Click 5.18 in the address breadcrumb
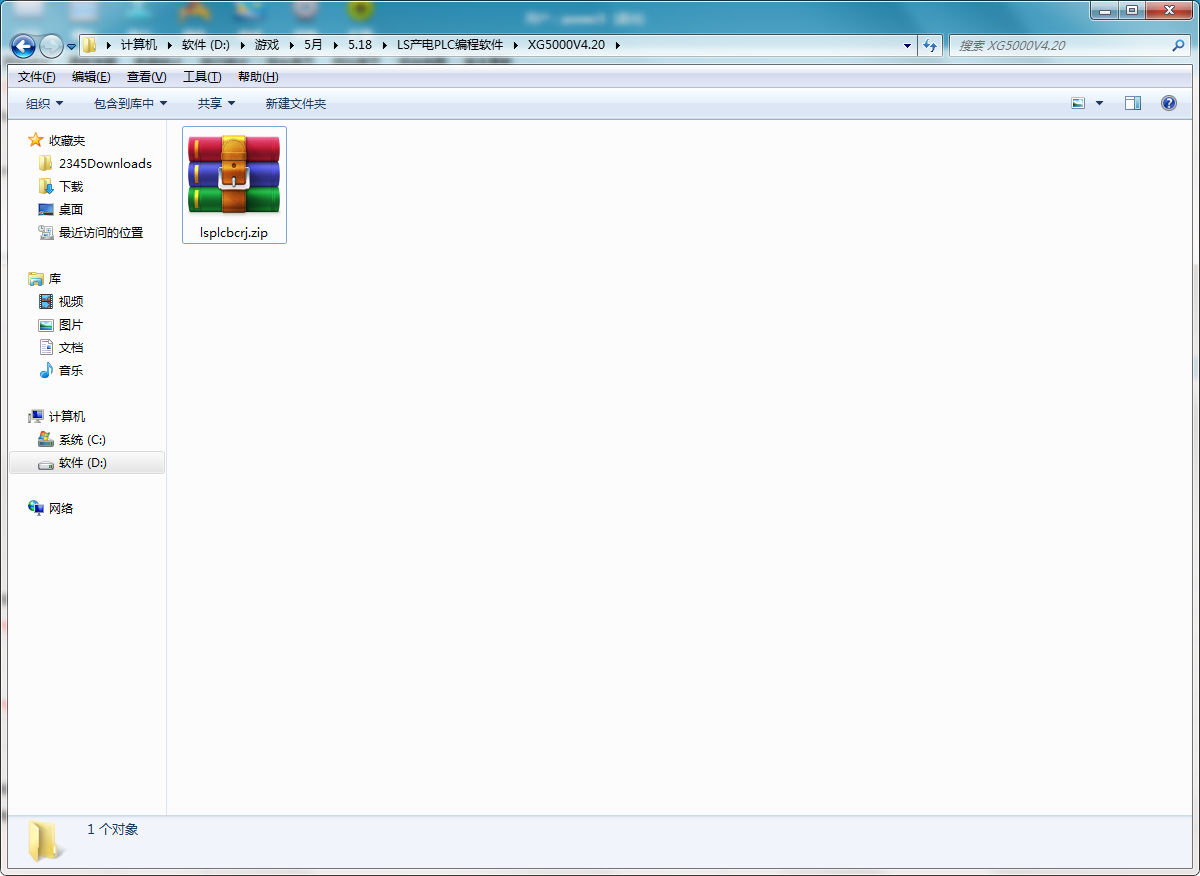Viewport: 1200px width, 876px height. tap(360, 45)
